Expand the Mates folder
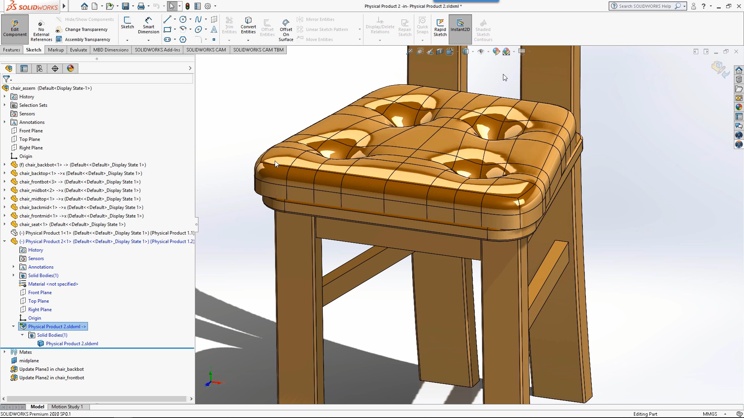Viewport: 744px width, 418px height. coord(5,352)
